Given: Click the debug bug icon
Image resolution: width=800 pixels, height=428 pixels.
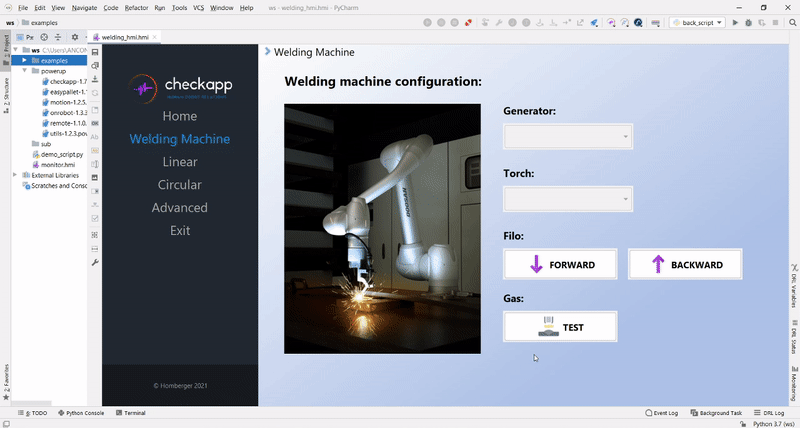Looking at the screenshot, I should coord(748,22).
